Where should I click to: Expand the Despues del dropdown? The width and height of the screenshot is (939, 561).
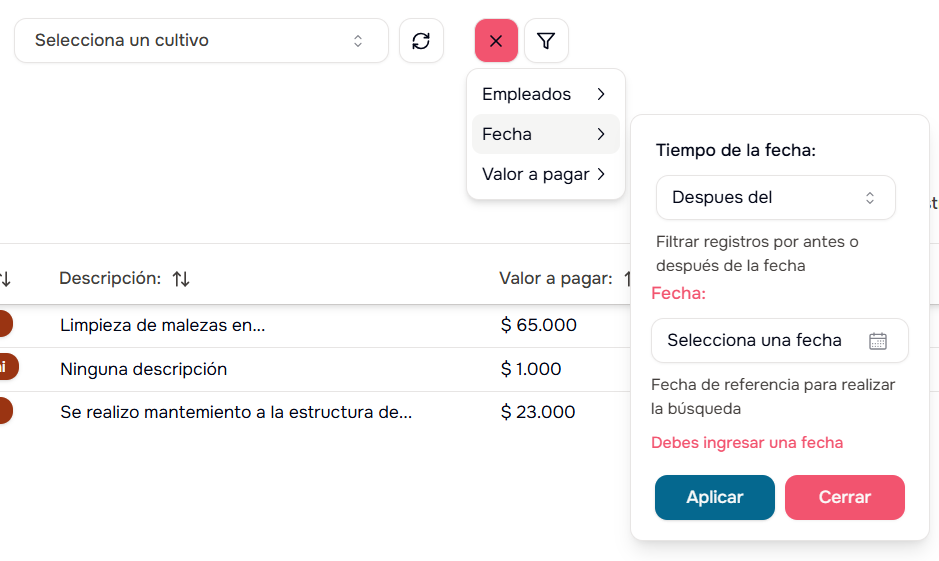click(x=775, y=198)
